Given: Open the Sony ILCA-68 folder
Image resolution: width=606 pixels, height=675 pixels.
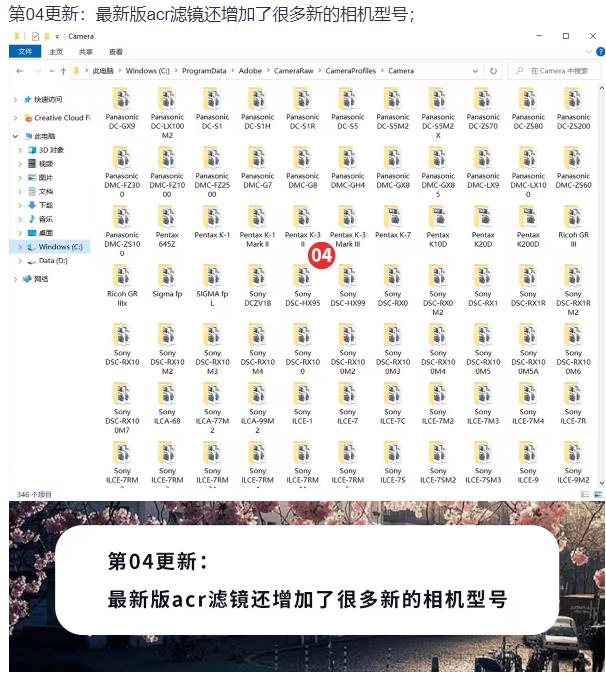Looking at the screenshot, I should tap(167, 403).
